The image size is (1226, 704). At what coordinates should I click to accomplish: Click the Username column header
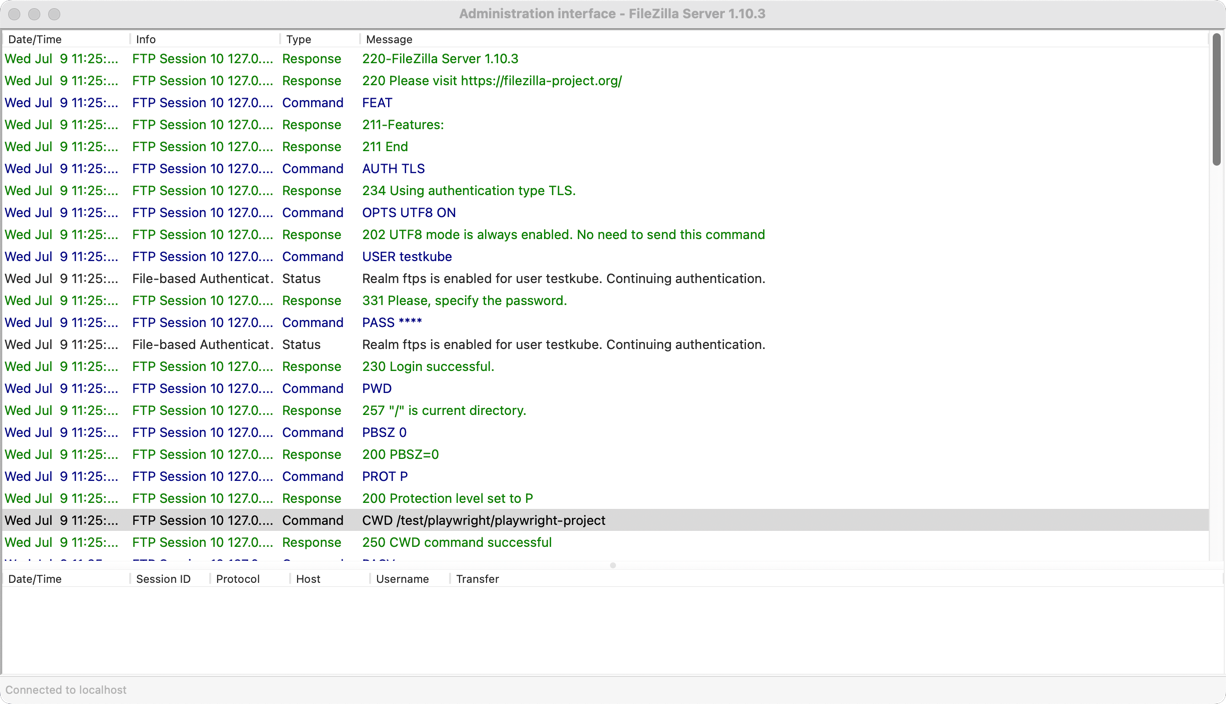point(399,578)
